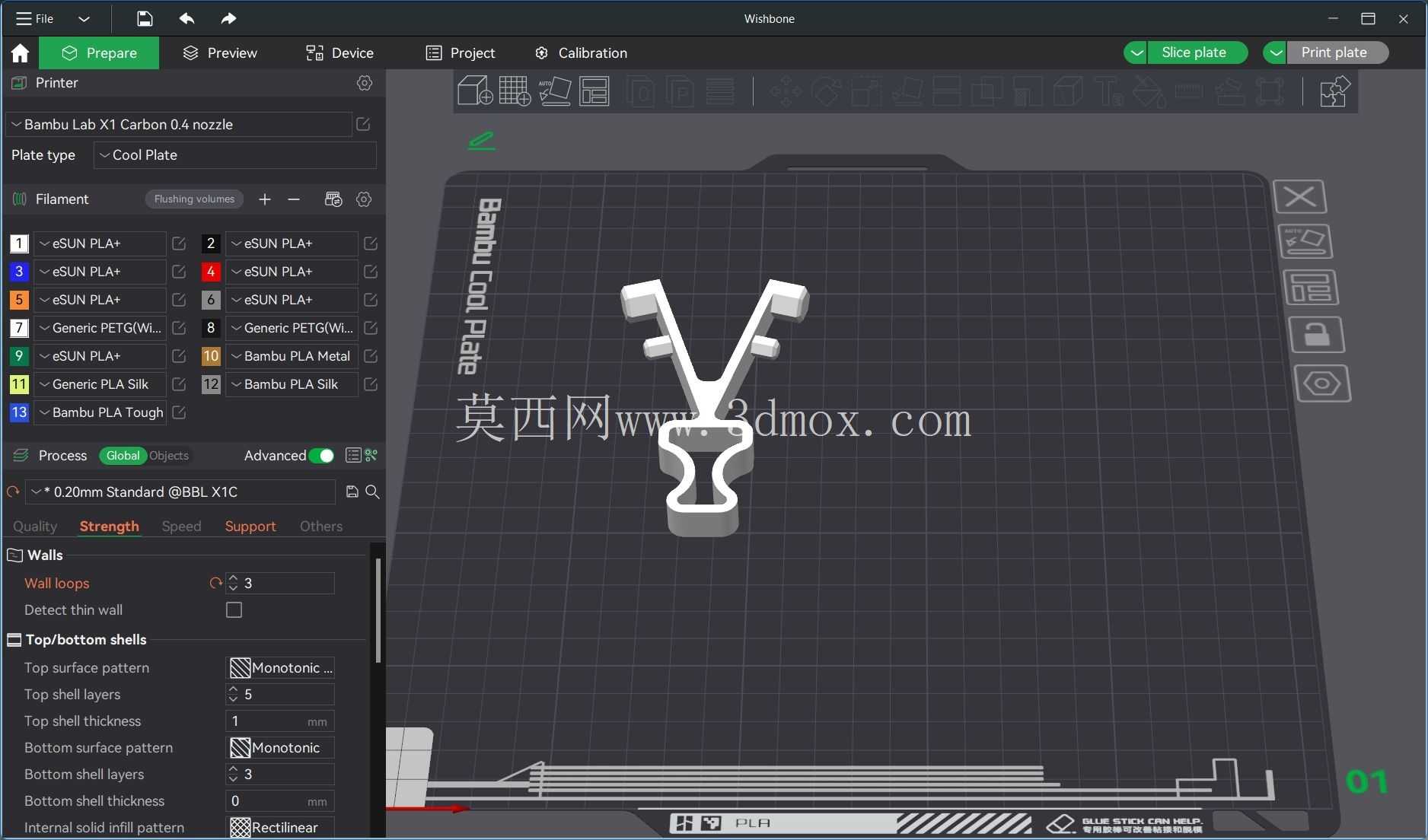Click filament 4 red color swatch
1428x840 pixels.
(211, 272)
